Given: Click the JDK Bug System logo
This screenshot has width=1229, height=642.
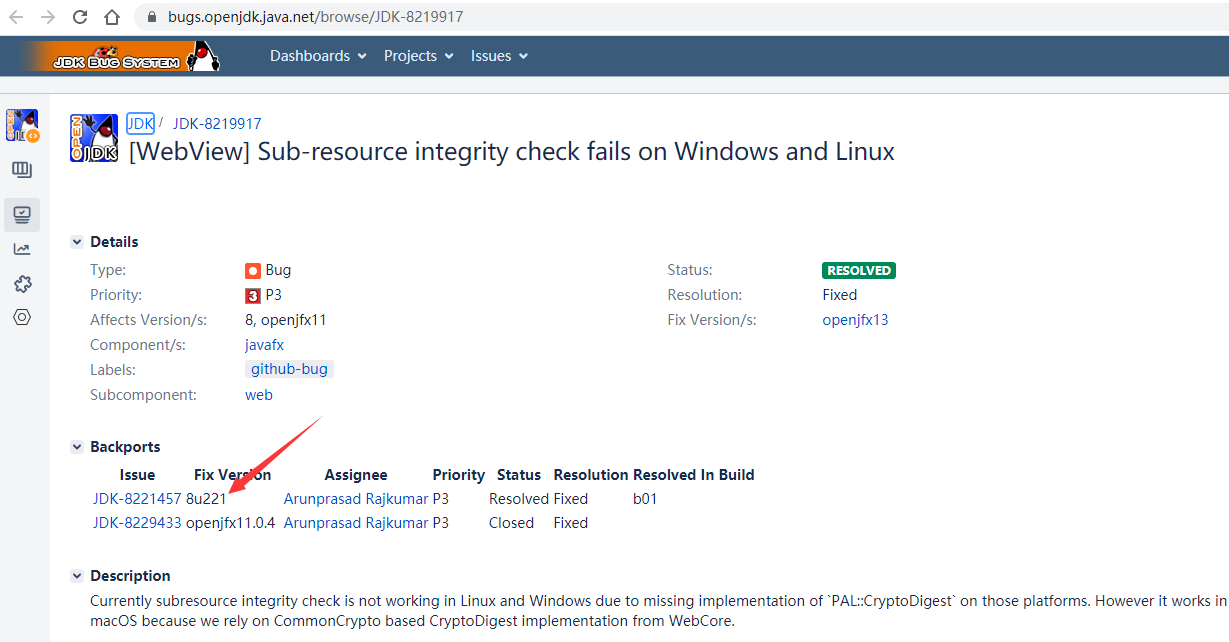Looking at the screenshot, I should pyautogui.click(x=120, y=56).
